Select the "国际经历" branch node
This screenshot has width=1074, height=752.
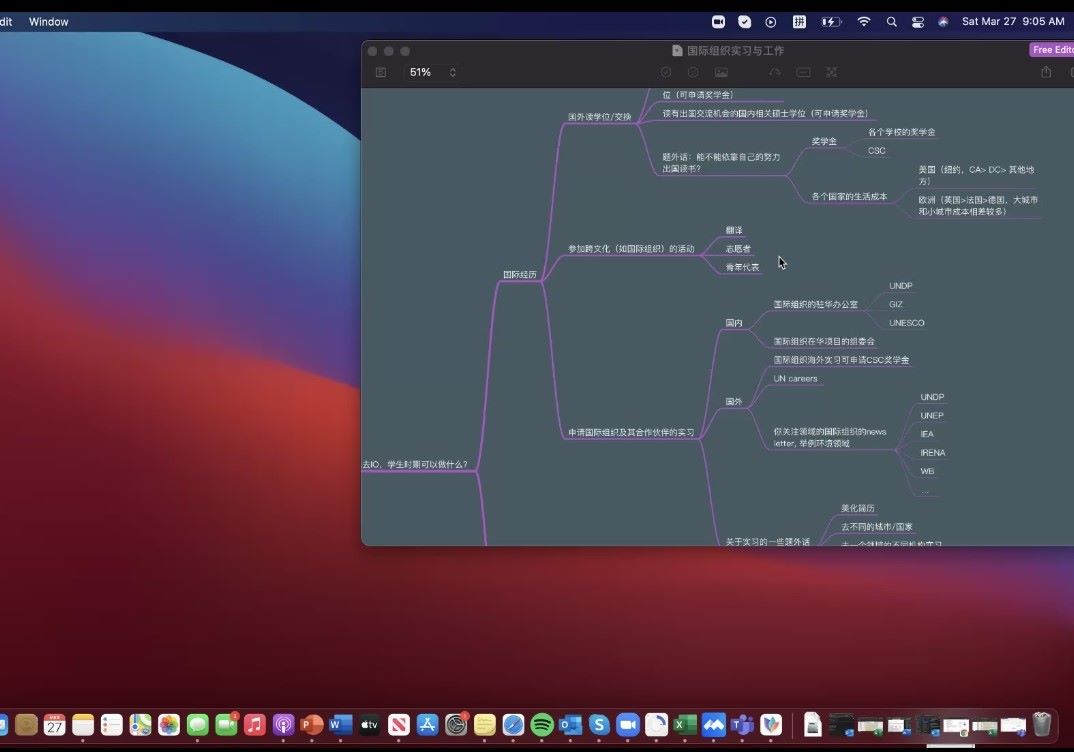[519, 274]
